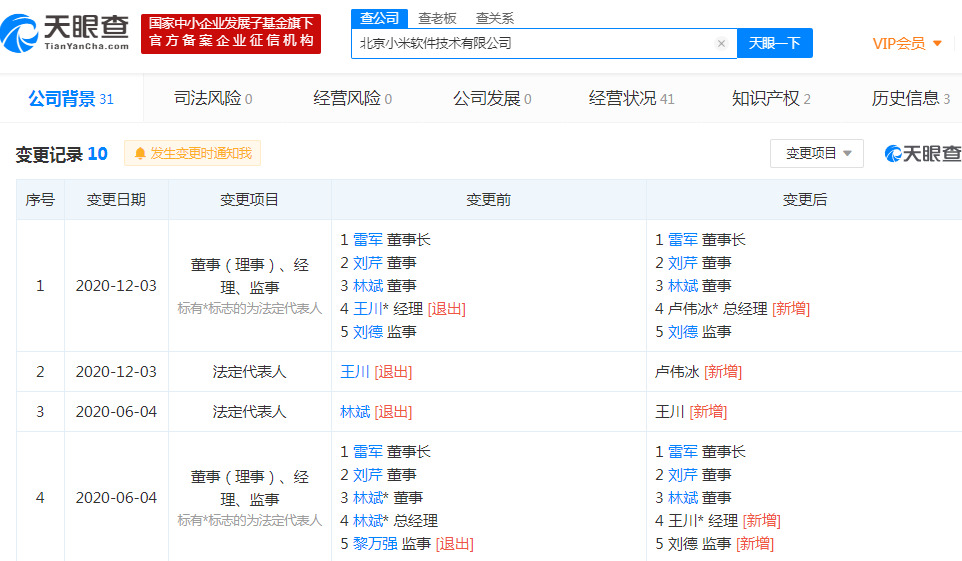Screen dimensions: 962x561
Task: Select 卢伟冰* 总经理 text in row 1
Action: tap(717, 309)
